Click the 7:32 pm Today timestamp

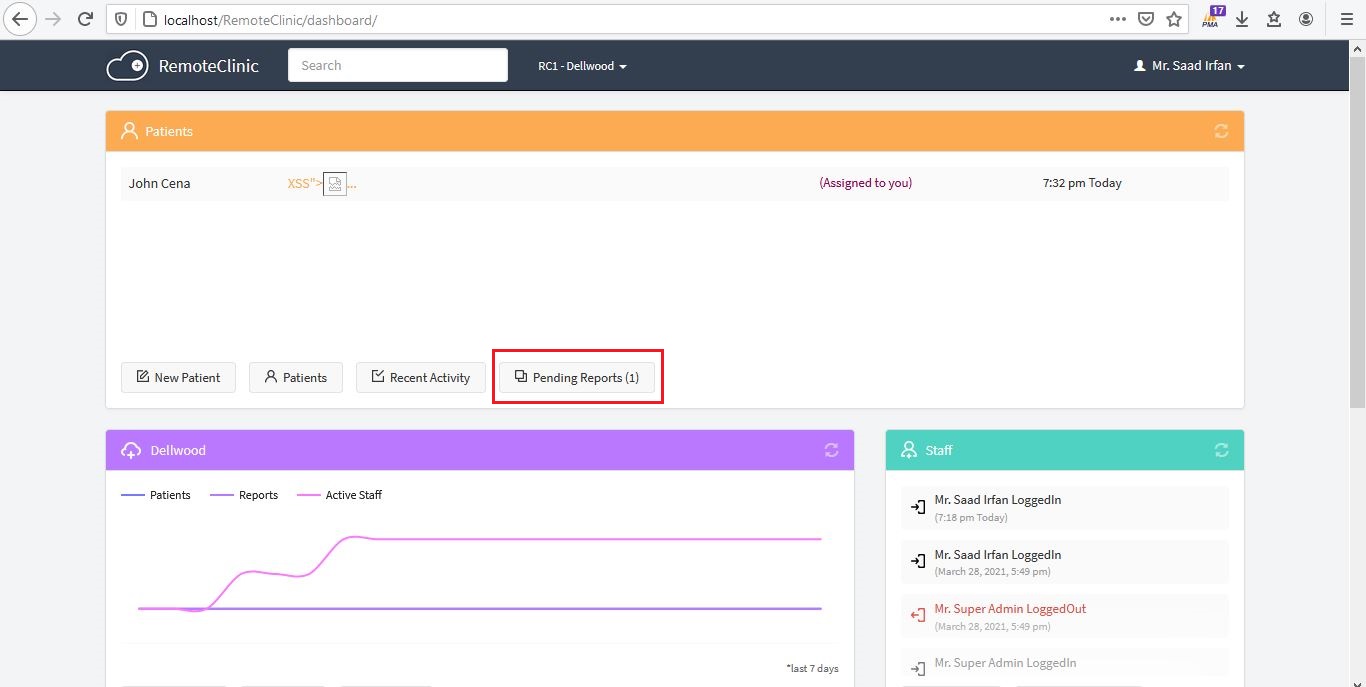coord(1082,183)
